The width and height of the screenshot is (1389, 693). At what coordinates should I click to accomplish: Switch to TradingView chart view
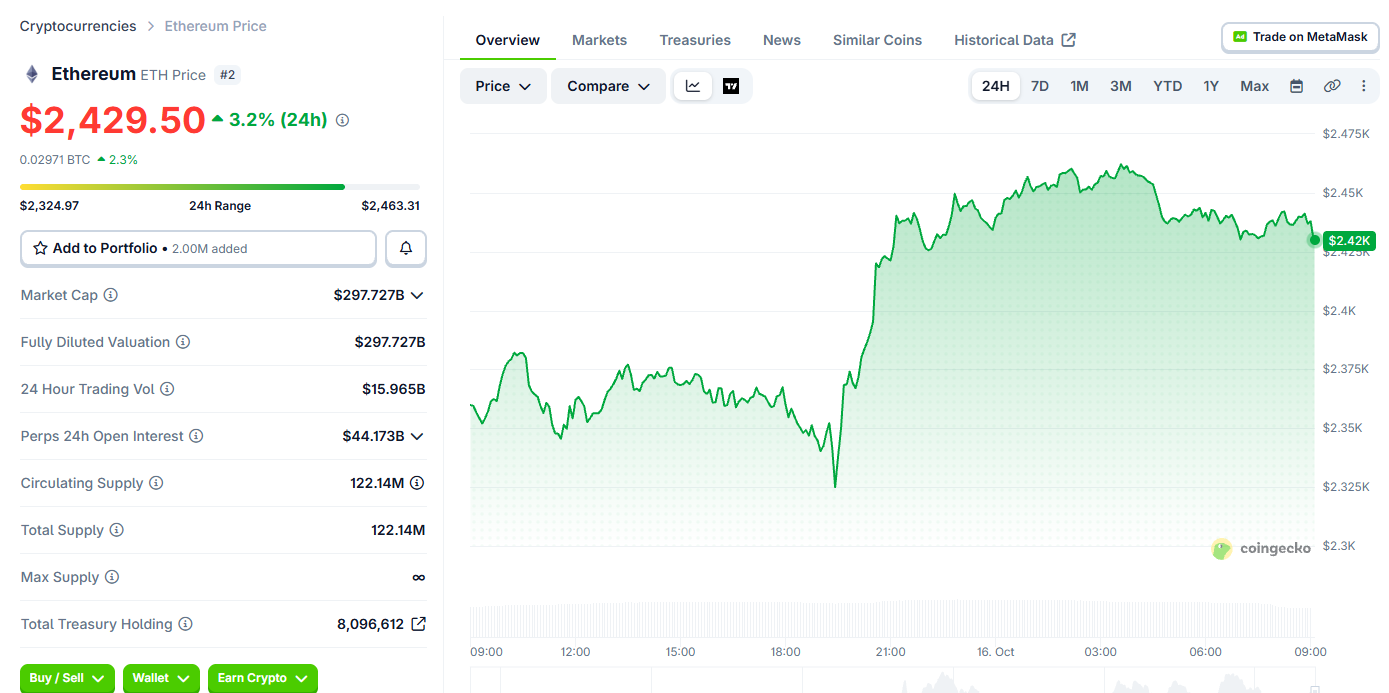(x=731, y=86)
